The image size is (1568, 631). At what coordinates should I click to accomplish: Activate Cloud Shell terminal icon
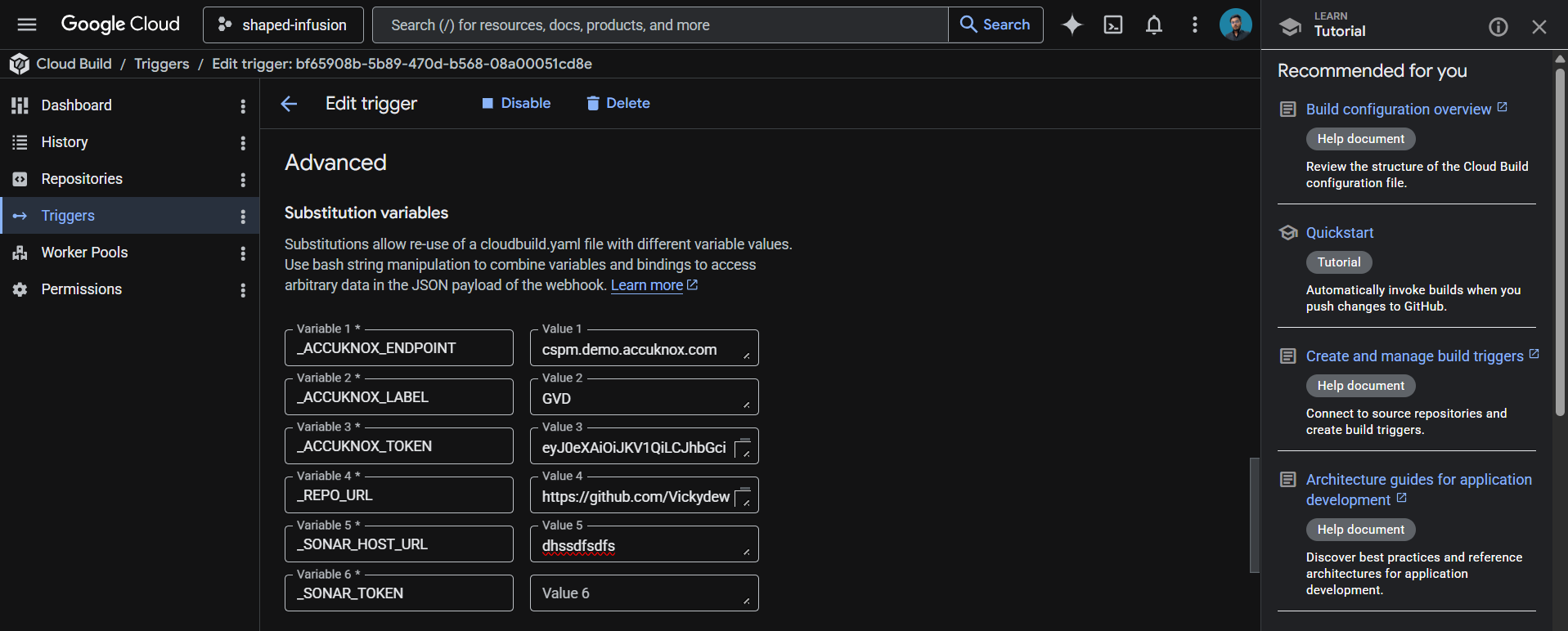(x=1113, y=25)
